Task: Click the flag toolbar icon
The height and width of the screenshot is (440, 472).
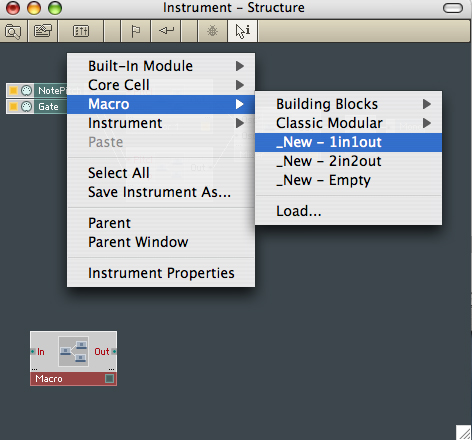Action: 135,31
